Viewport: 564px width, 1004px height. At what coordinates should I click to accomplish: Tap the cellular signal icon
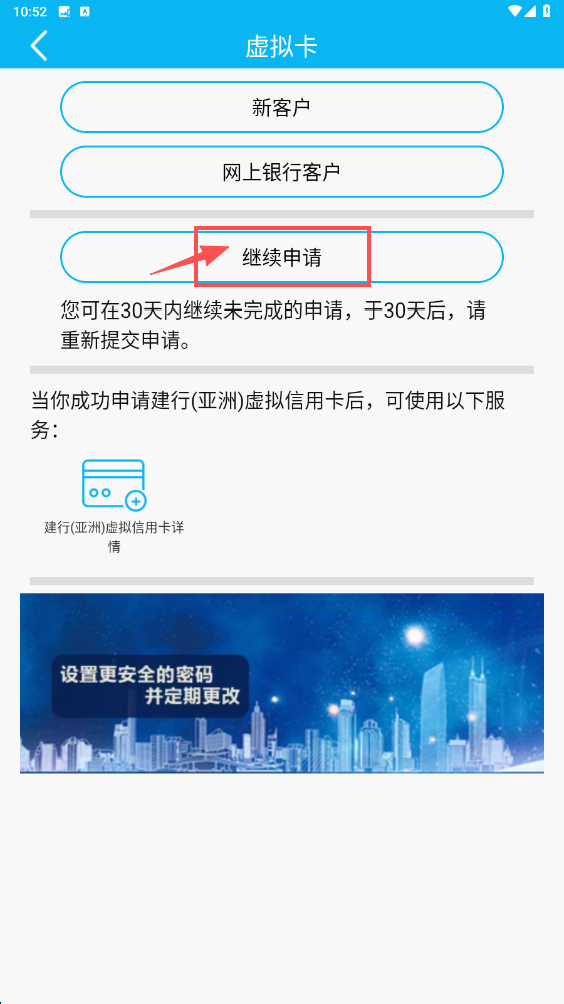coord(531,12)
